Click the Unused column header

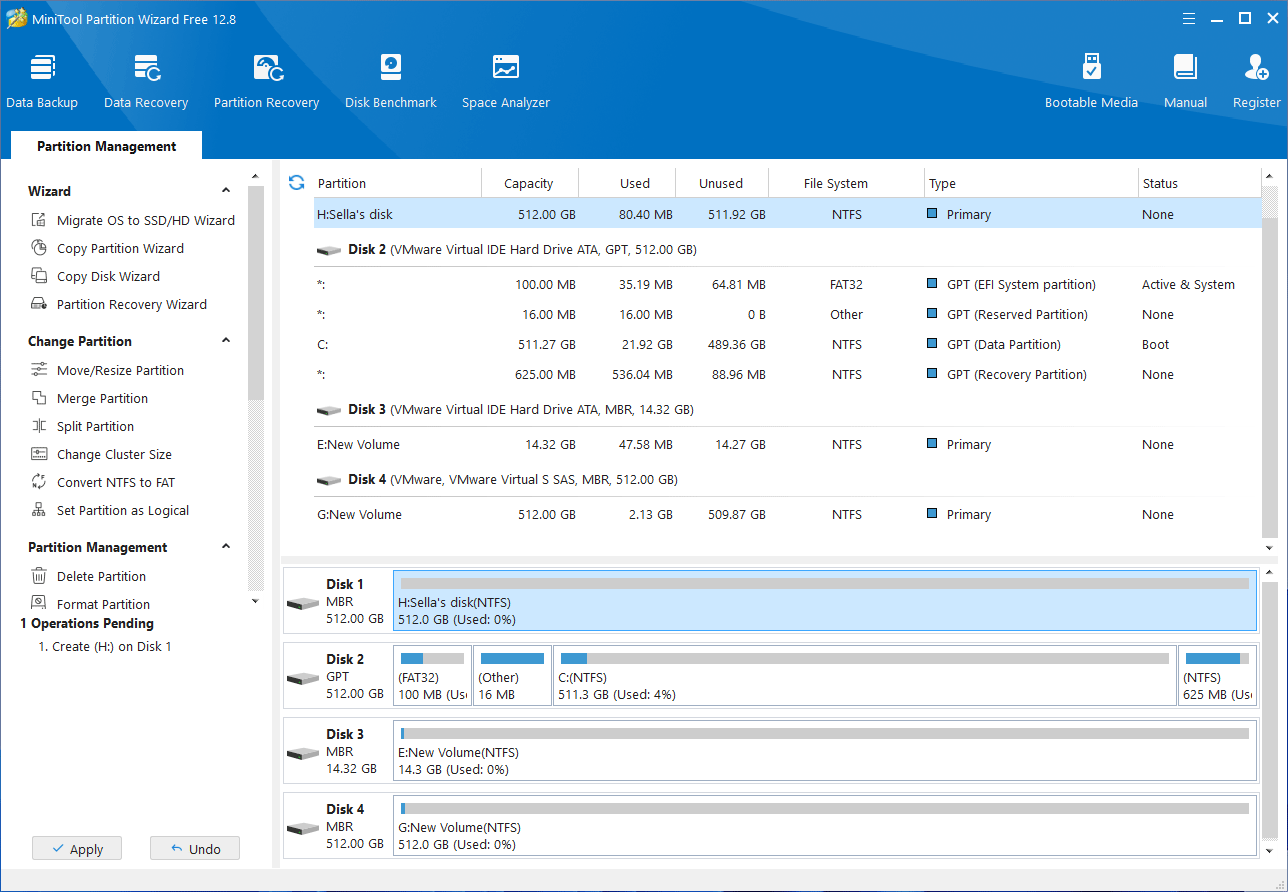point(721,183)
